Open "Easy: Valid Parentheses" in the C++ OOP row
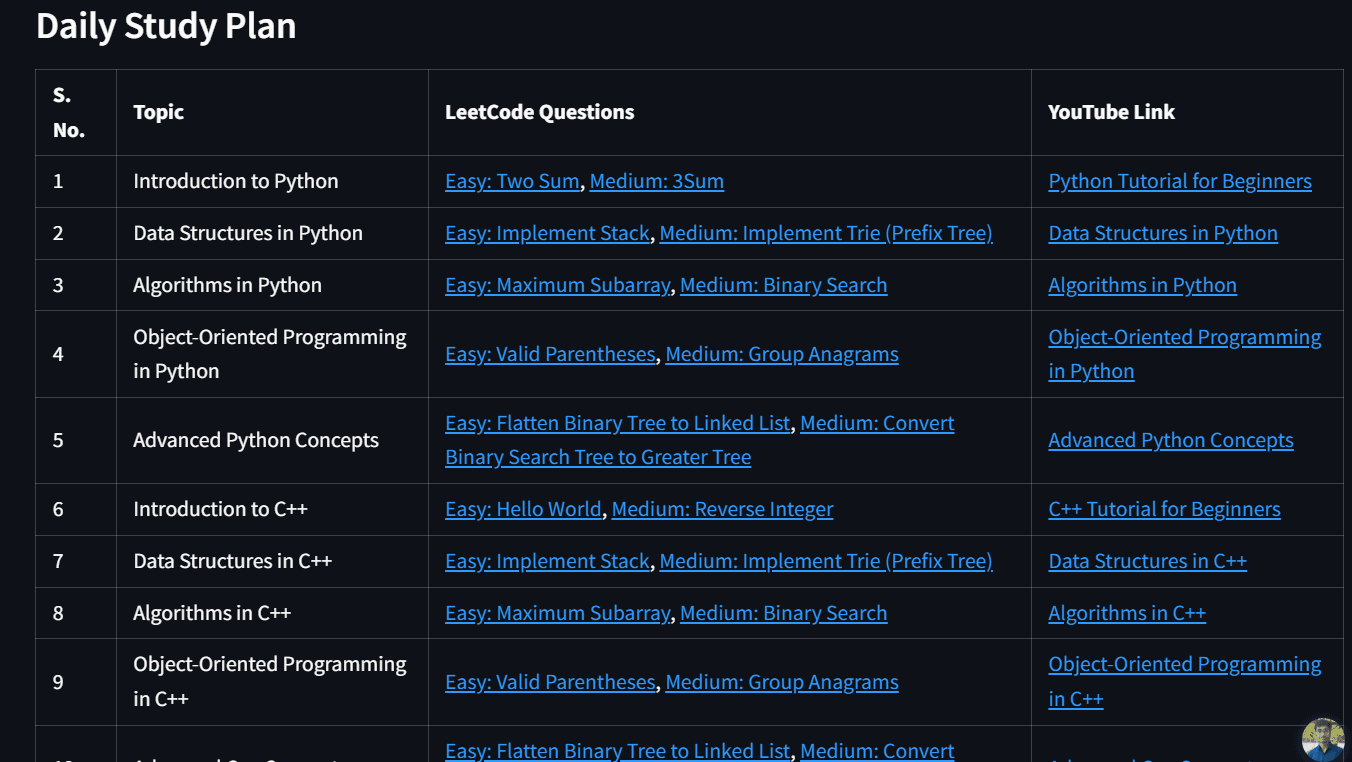Screen dimensions: 1352x762 click(550, 682)
